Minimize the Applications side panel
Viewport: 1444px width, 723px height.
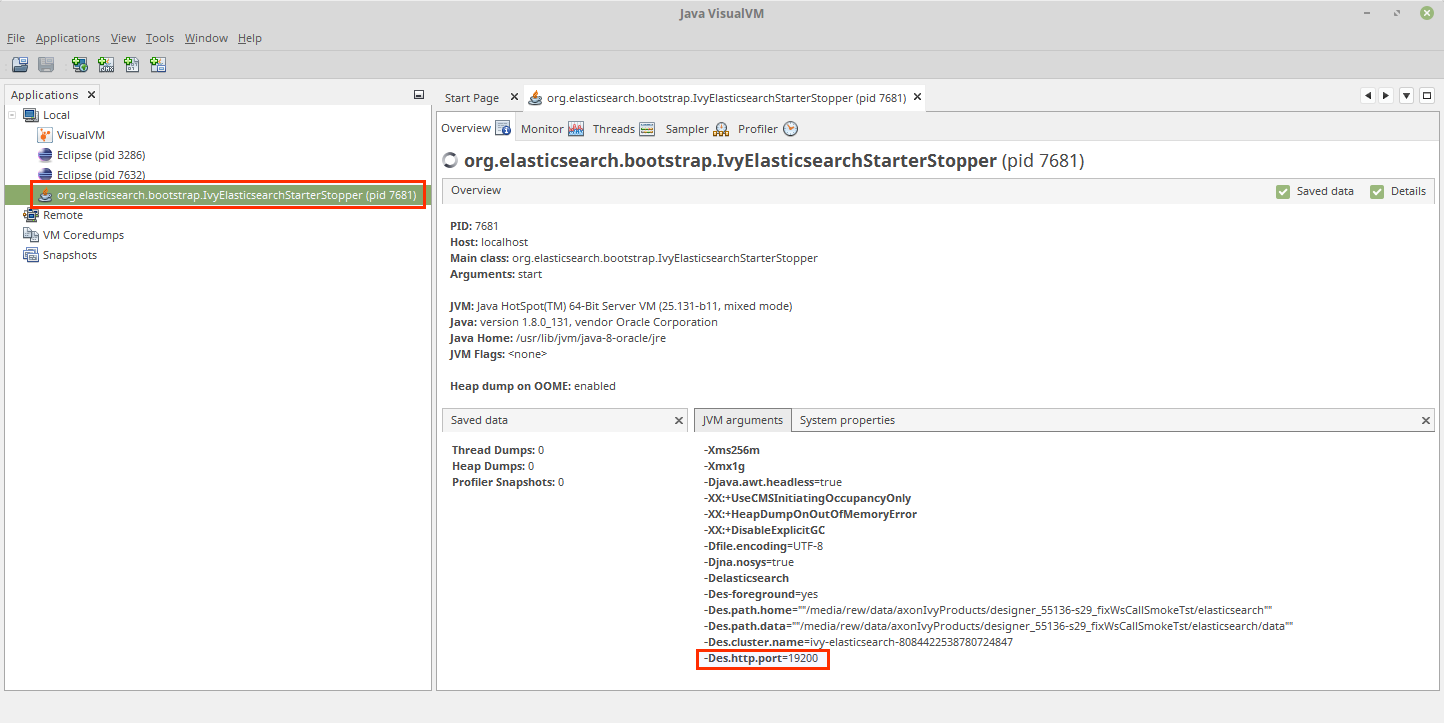click(x=419, y=95)
